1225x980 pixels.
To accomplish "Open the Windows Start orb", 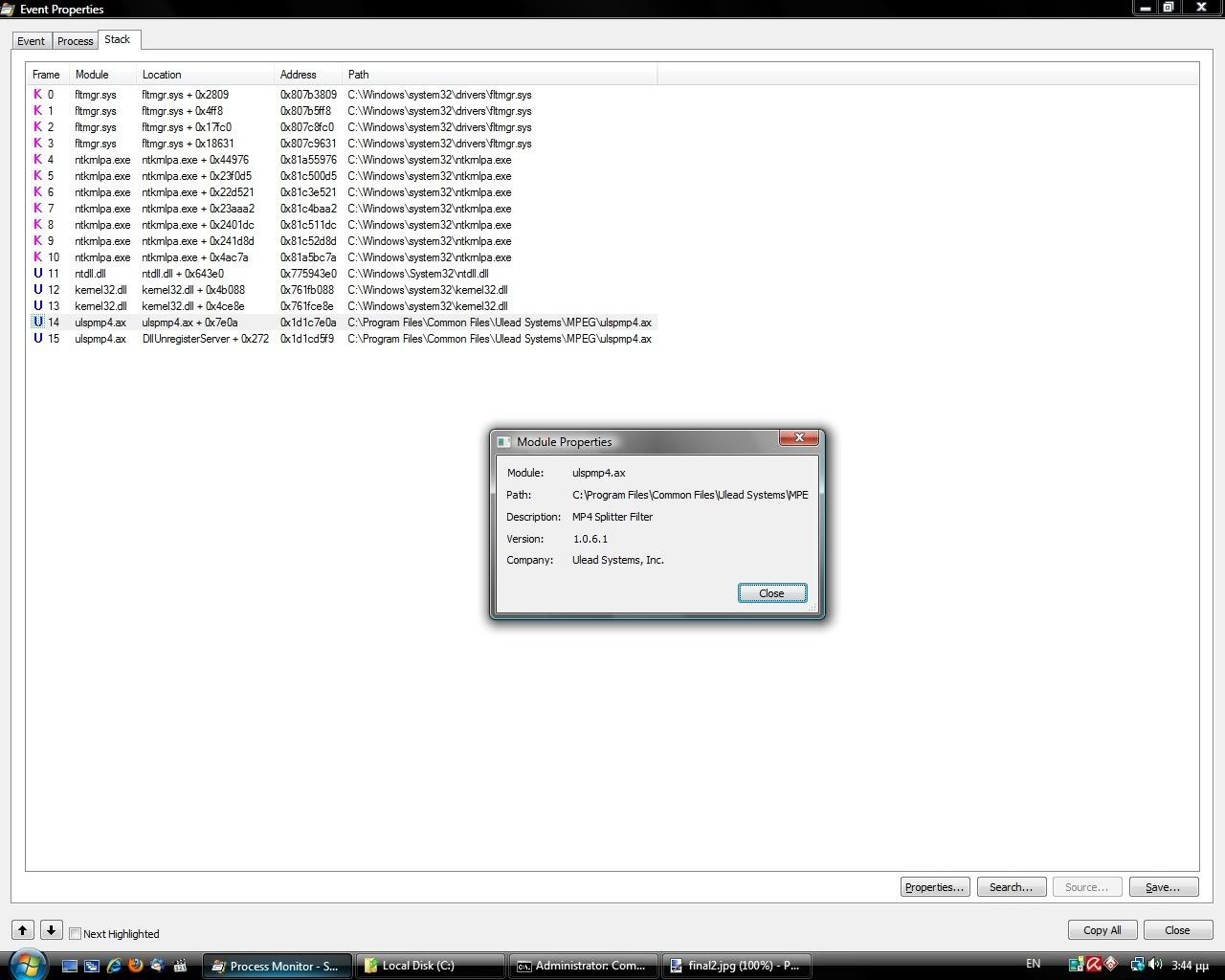I will pyautogui.click(x=26, y=965).
